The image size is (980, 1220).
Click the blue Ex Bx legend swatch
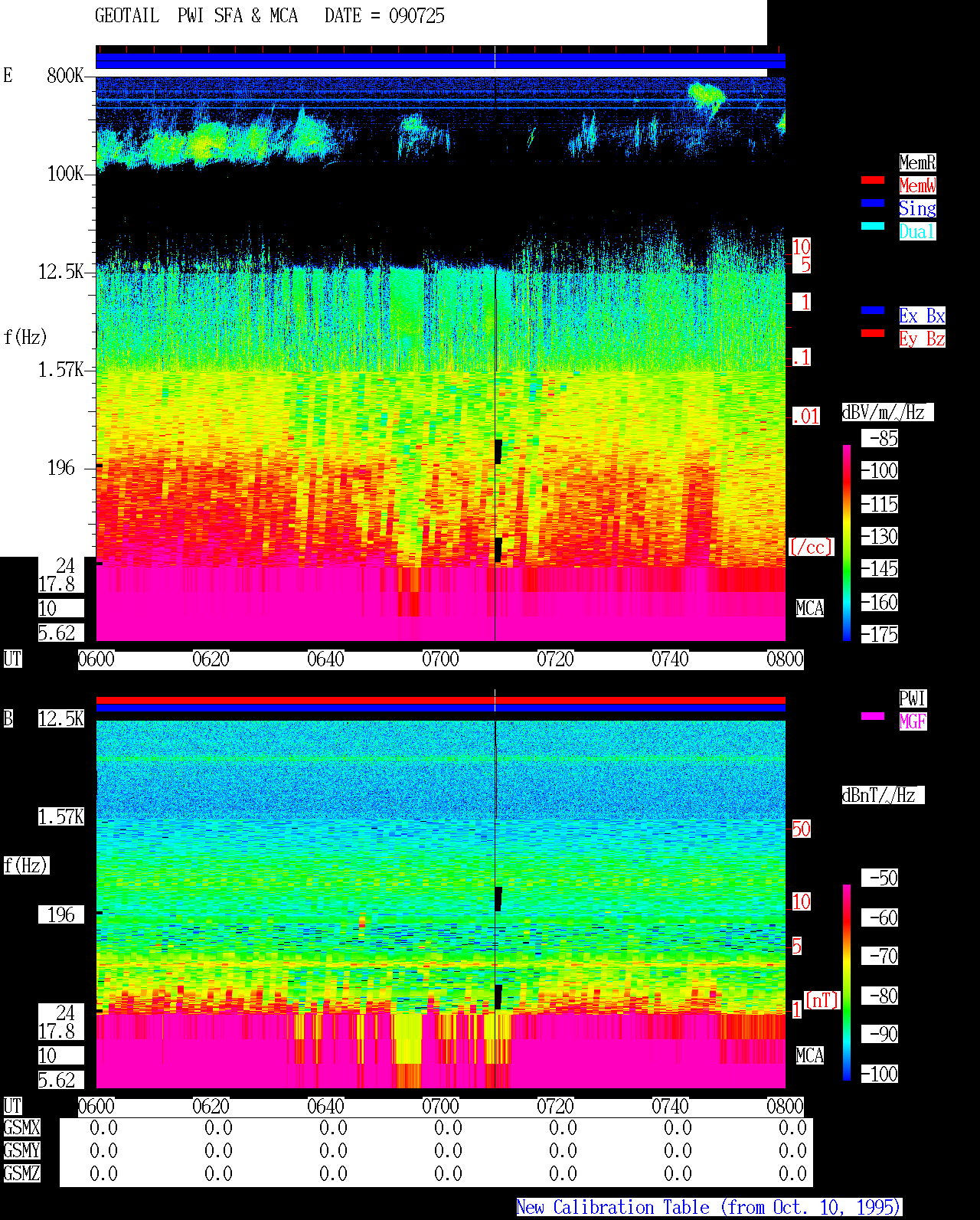tap(873, 310)
